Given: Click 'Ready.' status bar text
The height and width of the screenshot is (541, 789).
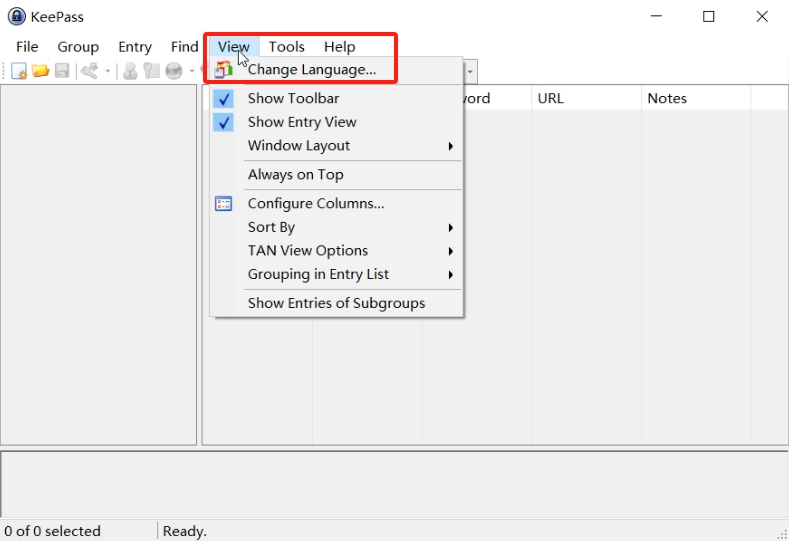Looking at the screenshot, I should click(x=185, y=531).
